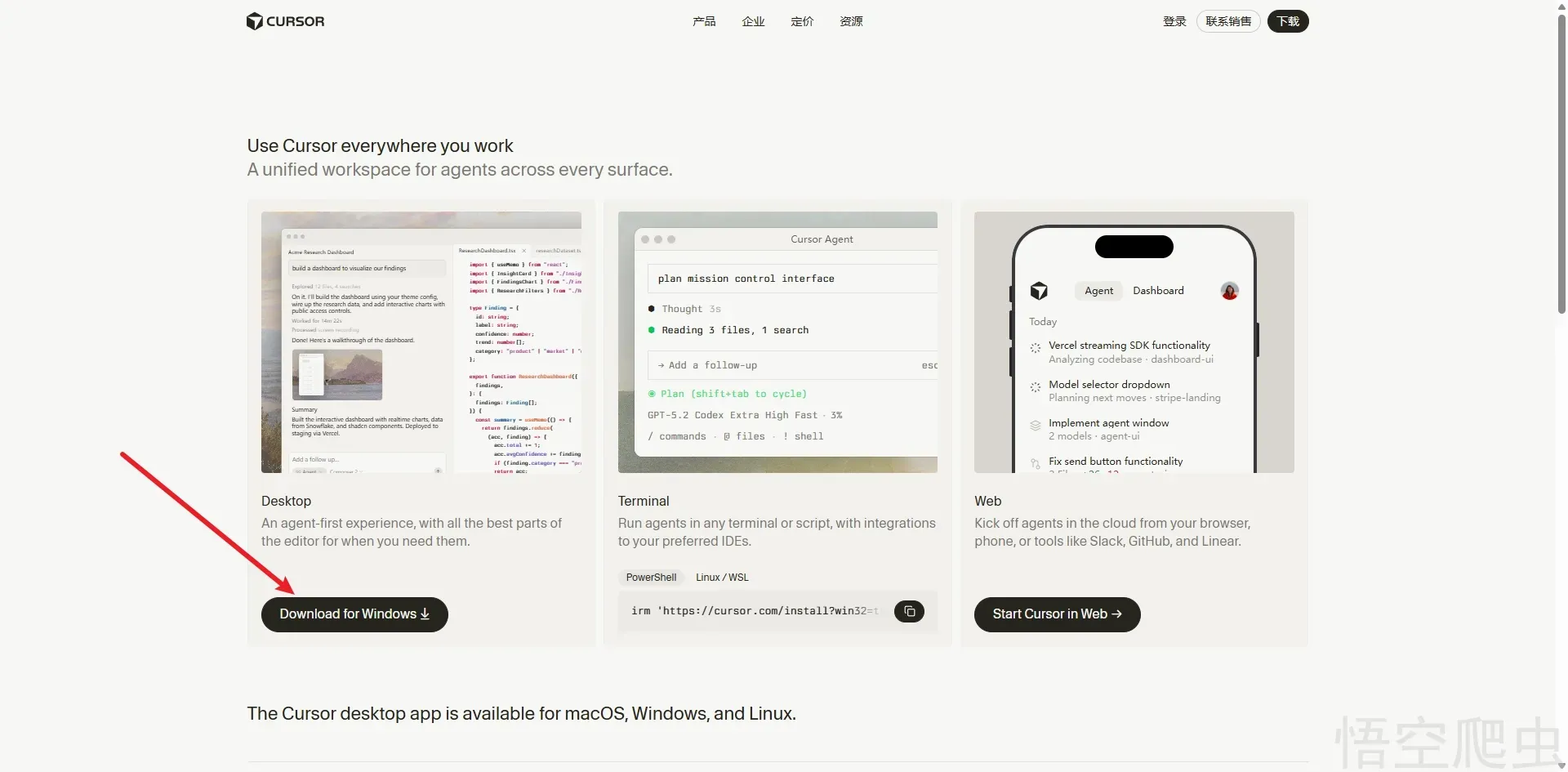The width and height of the screenshot is (1568, 772).
Task: Click the 登录 login link
Action: pos(1174,21)
